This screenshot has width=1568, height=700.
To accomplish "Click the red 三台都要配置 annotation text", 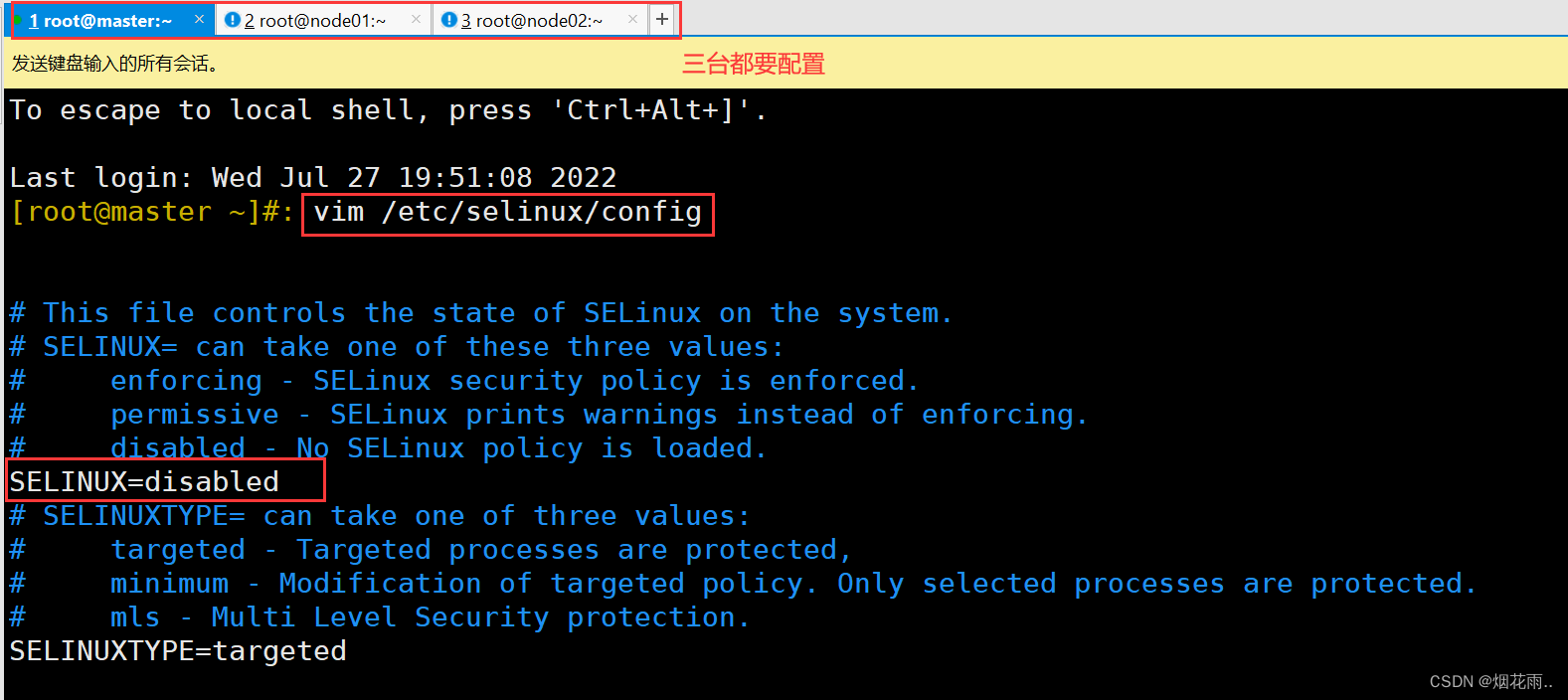I will pos(754,64).
